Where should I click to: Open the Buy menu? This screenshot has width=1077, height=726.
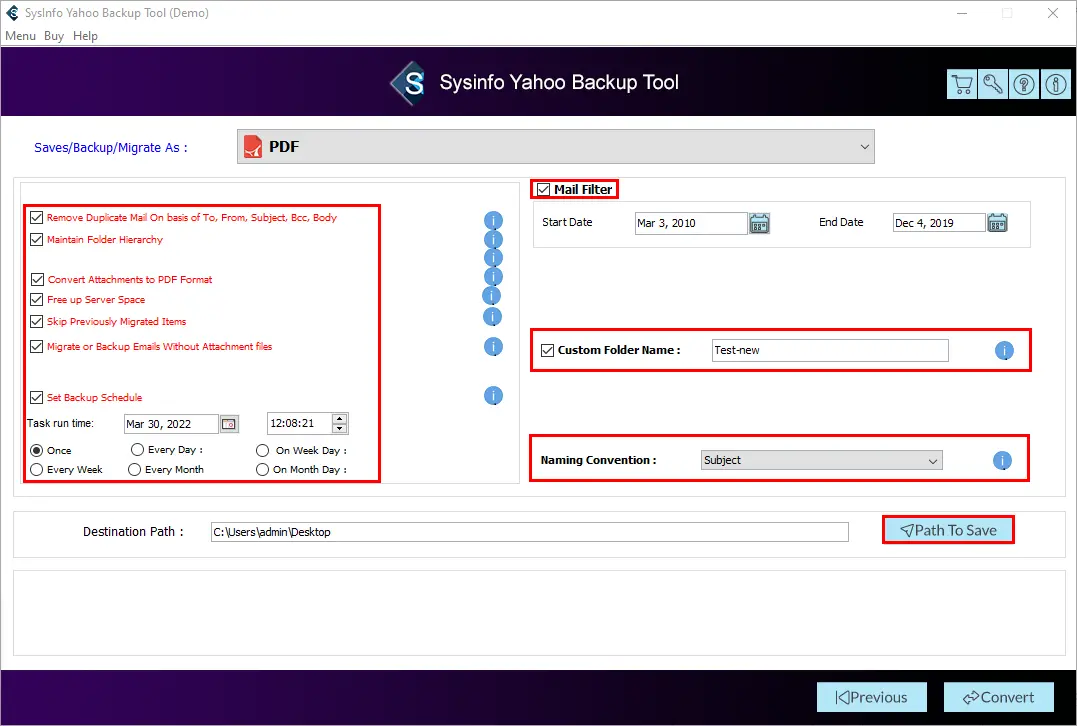(54, 36)
